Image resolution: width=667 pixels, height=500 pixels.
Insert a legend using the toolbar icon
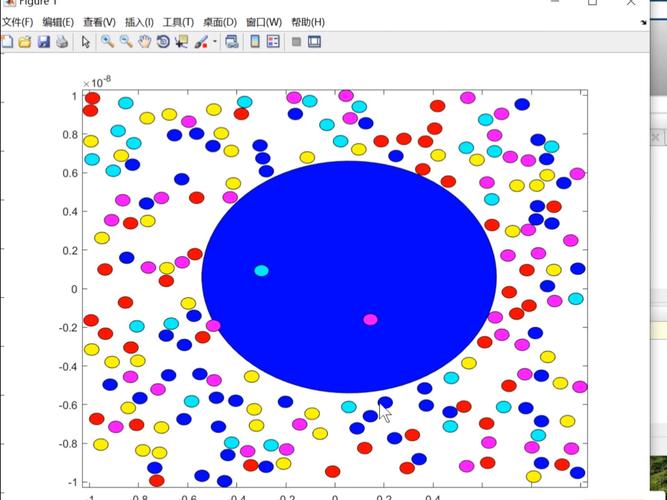(x=273, y=42)
